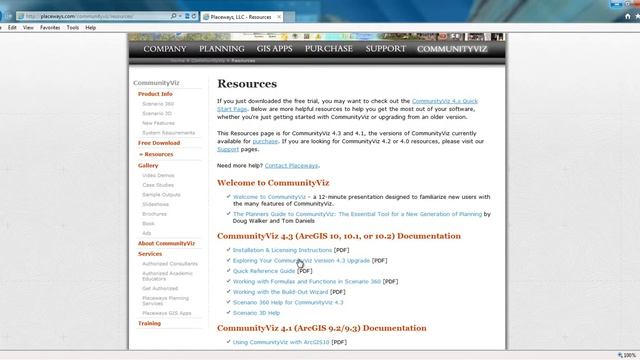Click the CommunityViz sidebar heading

tap(156, 83)
